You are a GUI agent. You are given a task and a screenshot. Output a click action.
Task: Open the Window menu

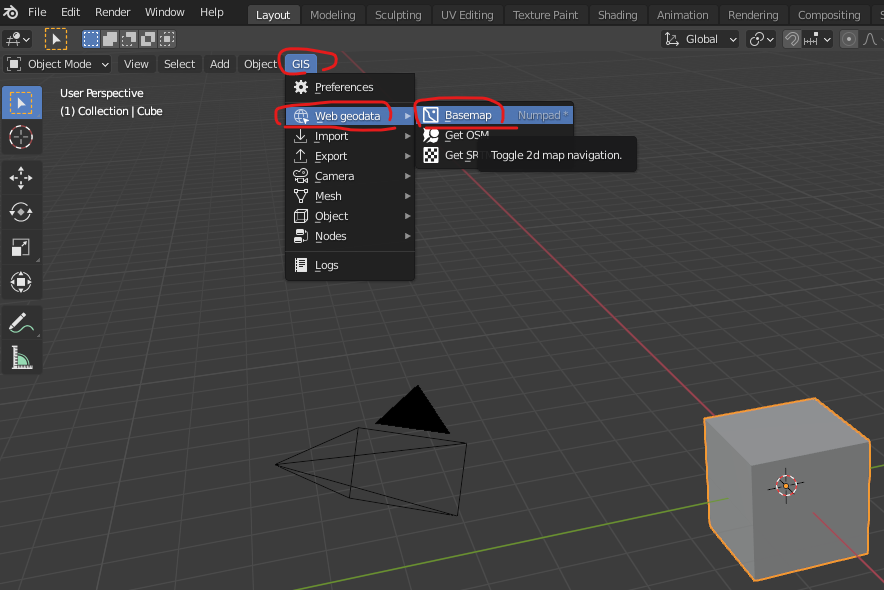tap(165, 12)
